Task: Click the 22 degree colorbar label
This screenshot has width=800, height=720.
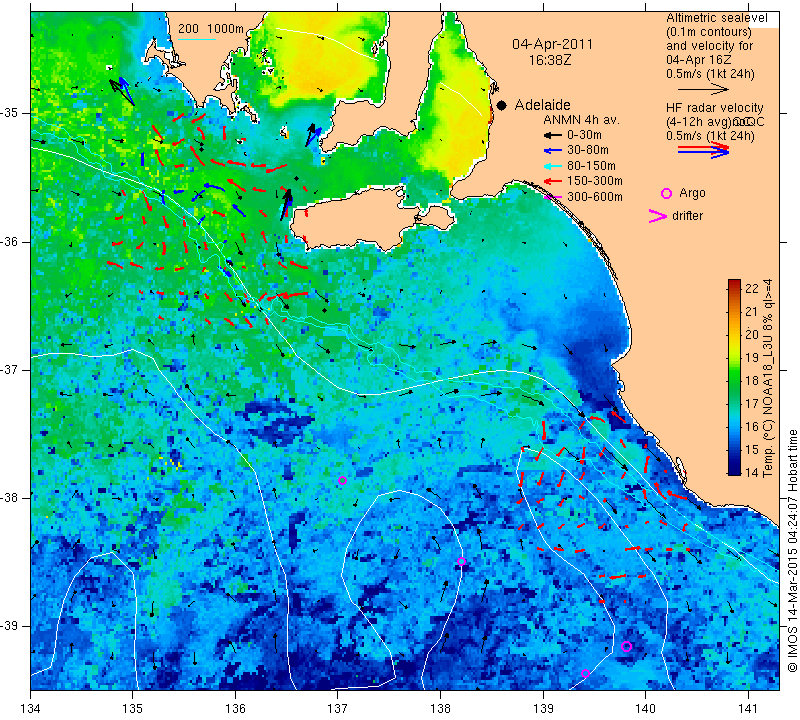Action: point(752,288)
